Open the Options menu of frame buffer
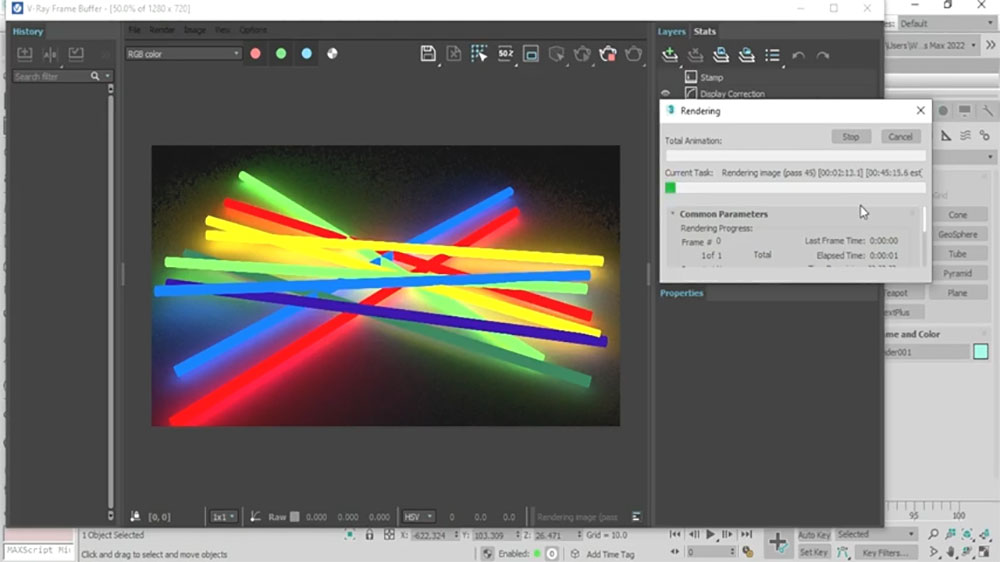The width and height of the screenshot is (1000, 562). coord(253,30)
